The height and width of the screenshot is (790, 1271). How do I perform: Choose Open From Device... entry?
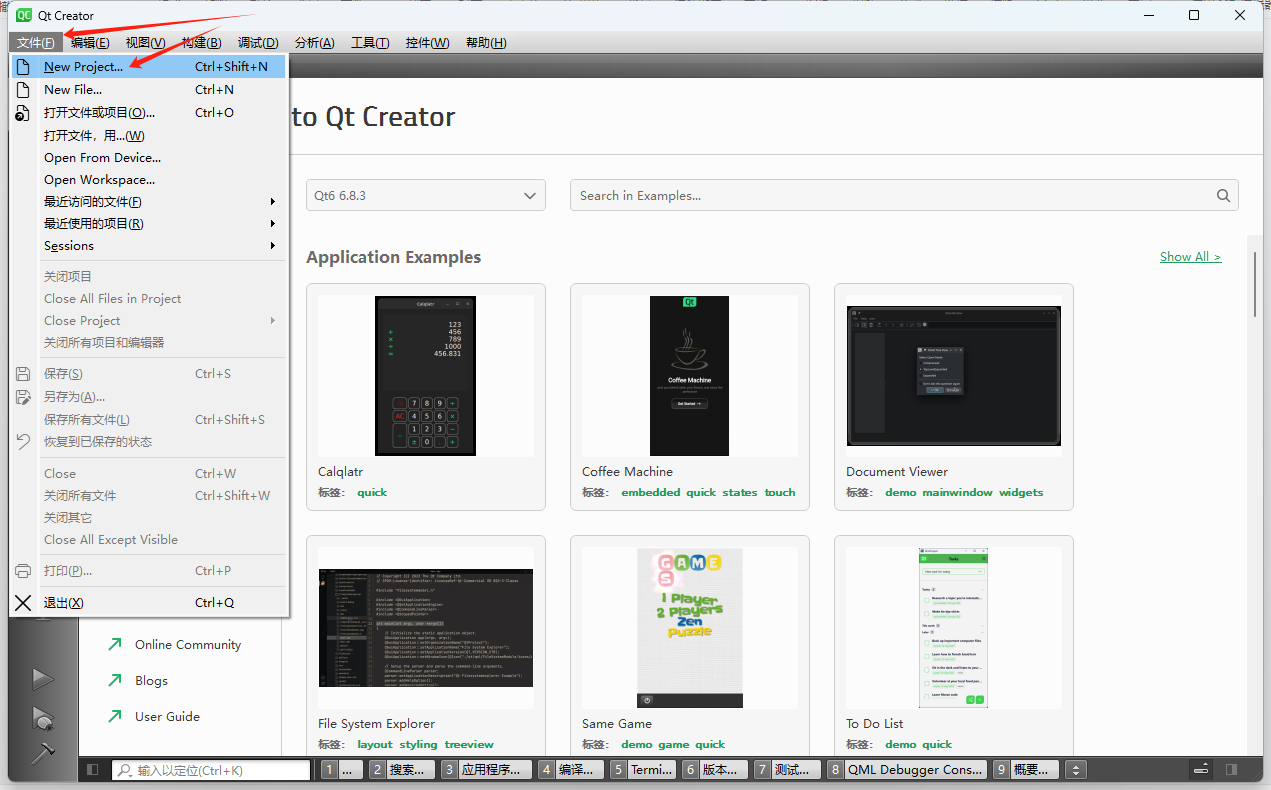[148, 157]
